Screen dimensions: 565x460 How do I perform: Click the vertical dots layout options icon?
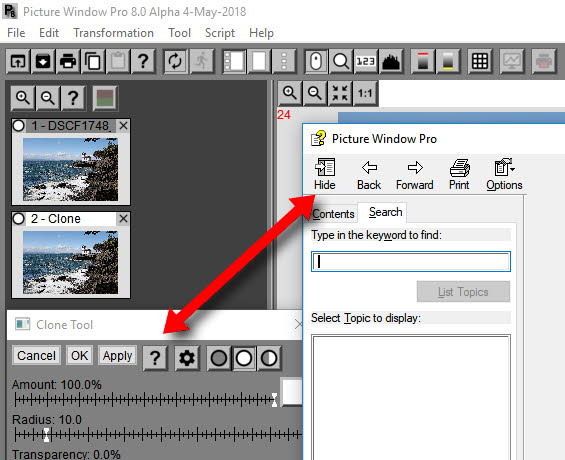click(x=284, y=61)
